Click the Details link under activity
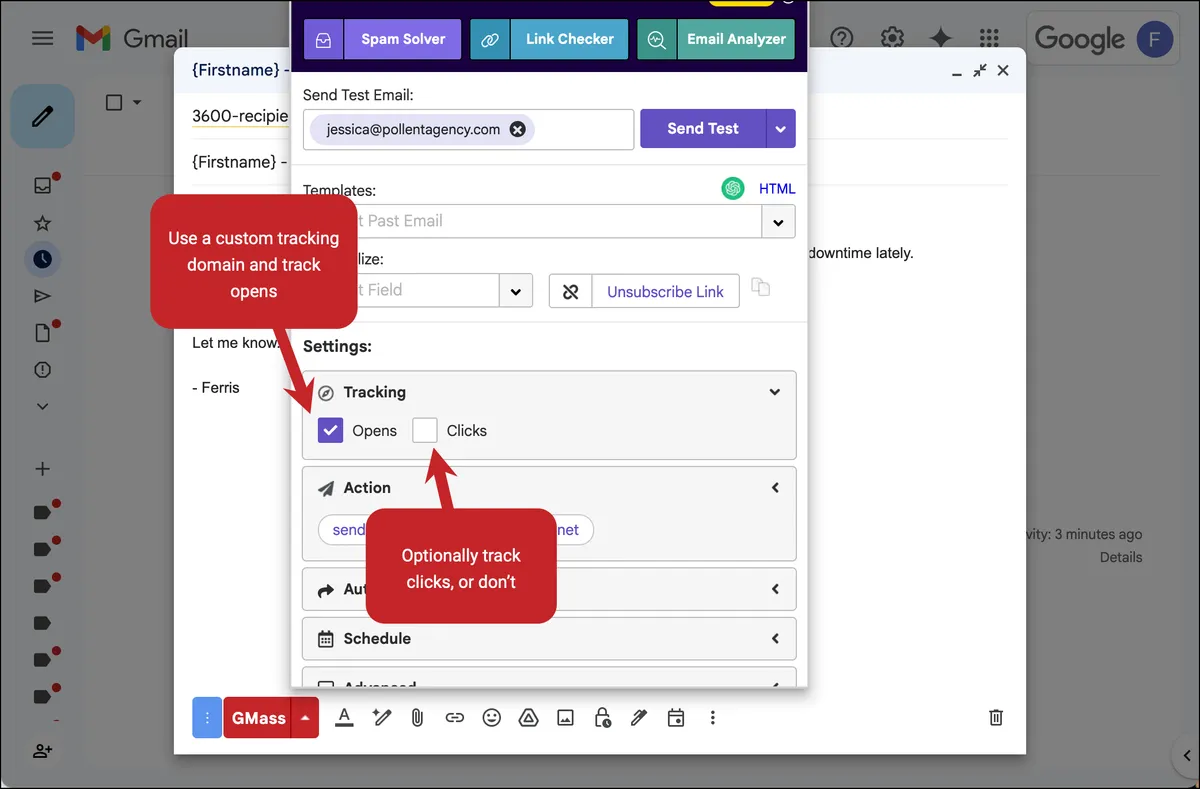This screenshot has height=789, width=1200. pyautogui.click(x=1121, y=557)
